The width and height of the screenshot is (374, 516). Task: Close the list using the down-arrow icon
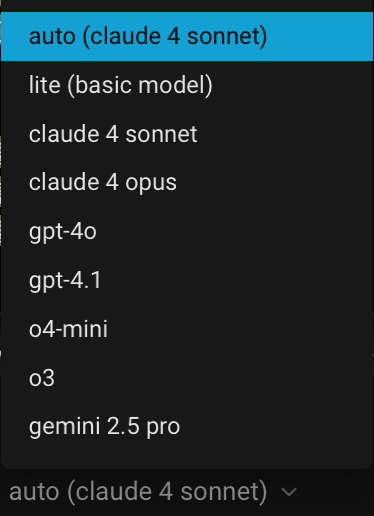tap(289, 492)
